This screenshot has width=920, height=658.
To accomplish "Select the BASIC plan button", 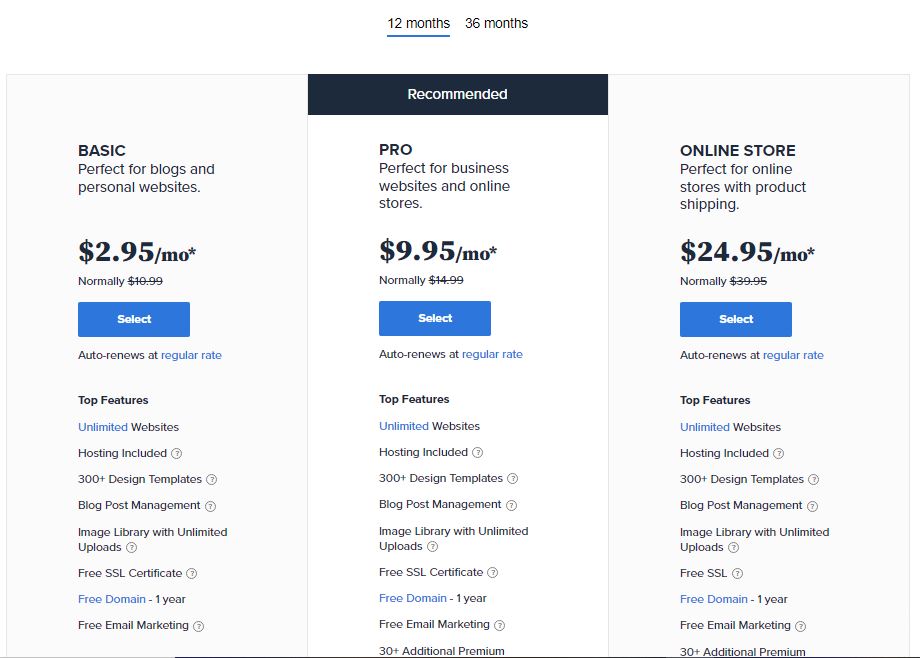I will click(x=134, y=319).
